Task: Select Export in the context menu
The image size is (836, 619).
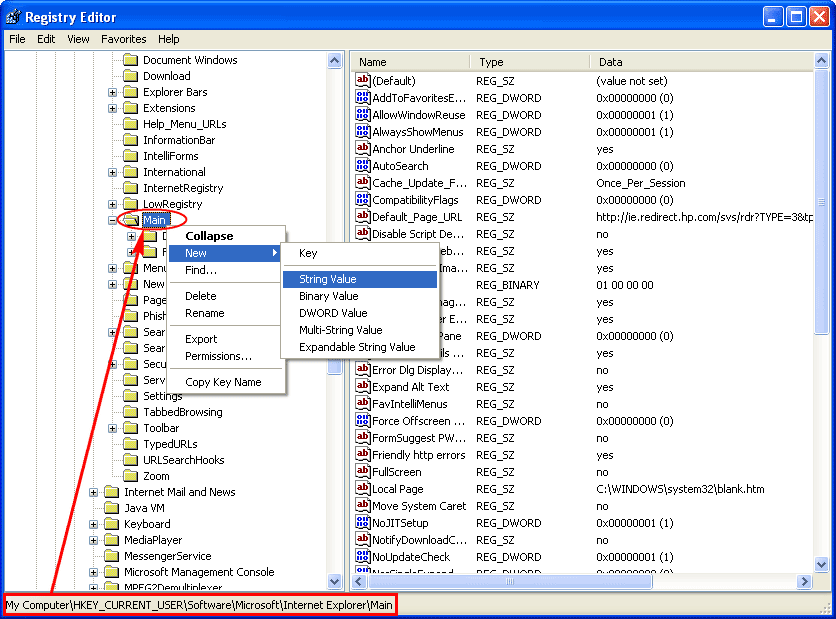Action: coord(226,339)
